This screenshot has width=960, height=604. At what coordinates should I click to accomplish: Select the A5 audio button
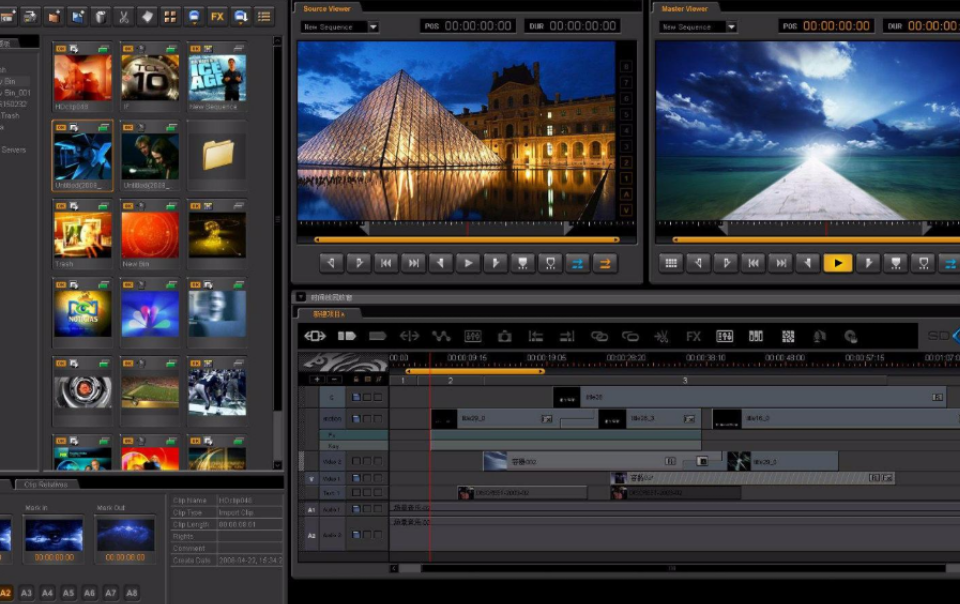69,592
